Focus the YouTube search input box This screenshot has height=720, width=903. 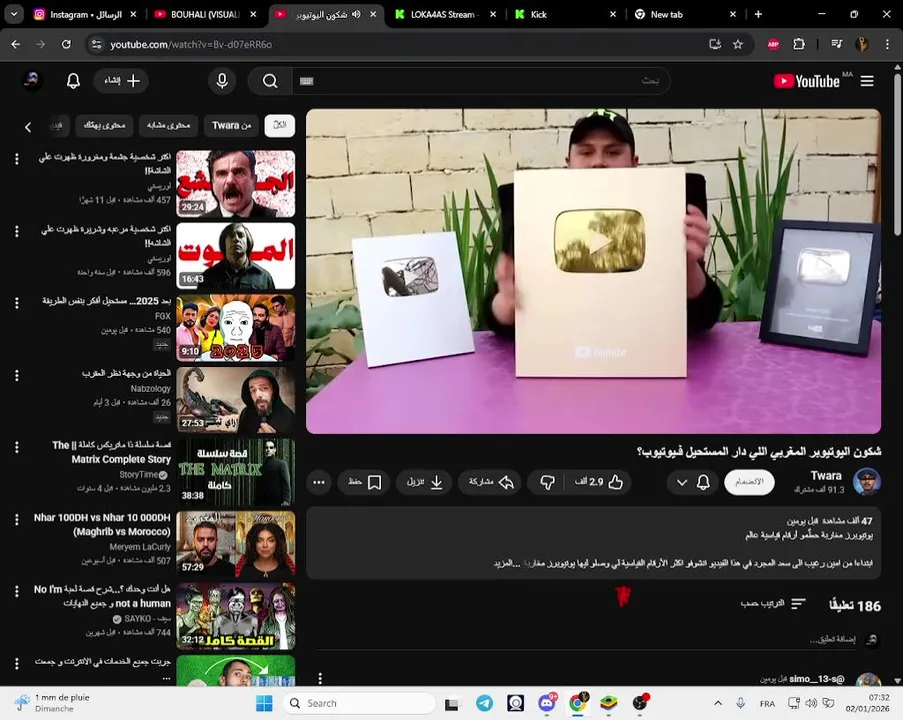tap(481, 81)
